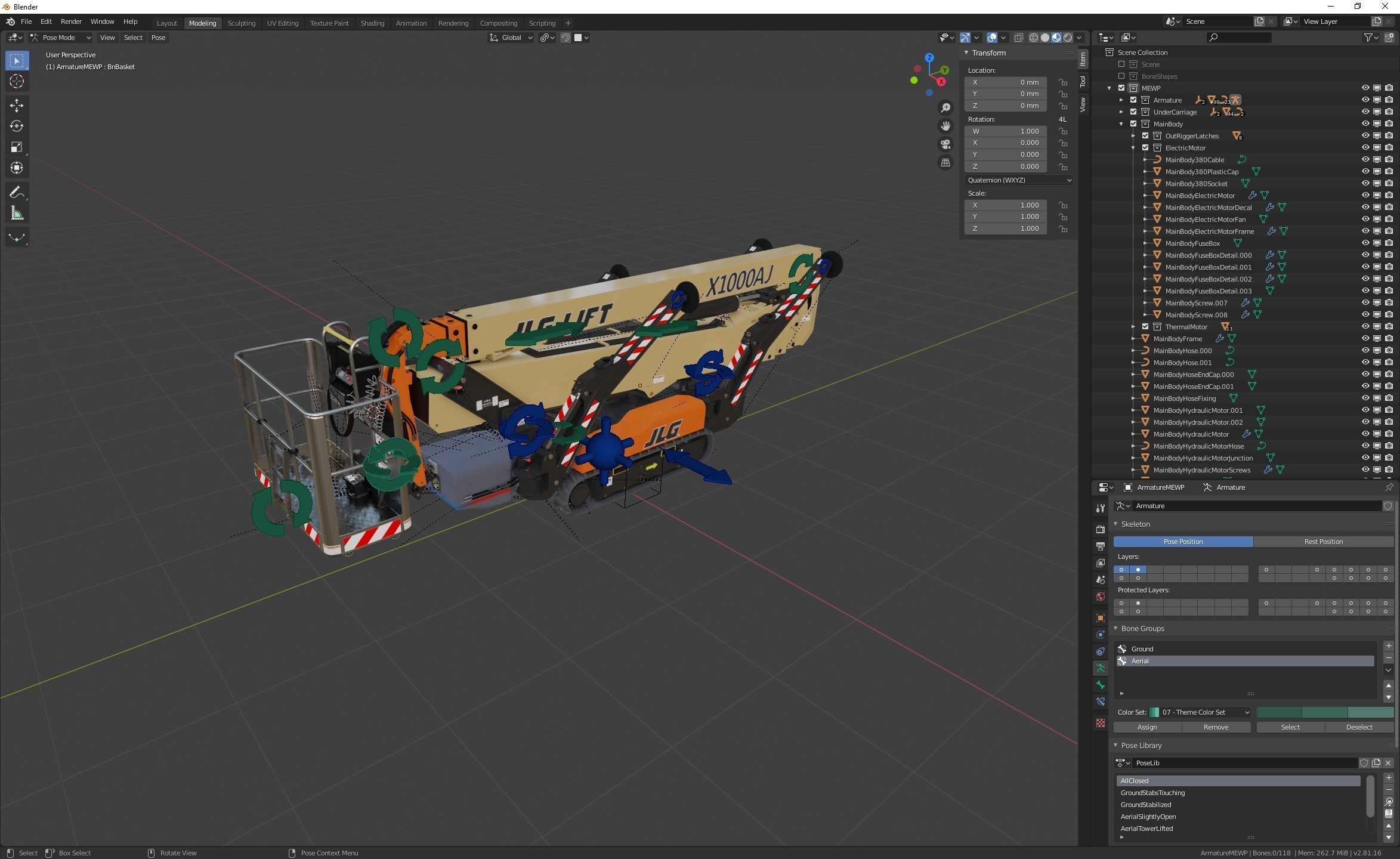
Task: Enable the BoneShapes collection checkbox
Action: click(x=1121, y=76)
